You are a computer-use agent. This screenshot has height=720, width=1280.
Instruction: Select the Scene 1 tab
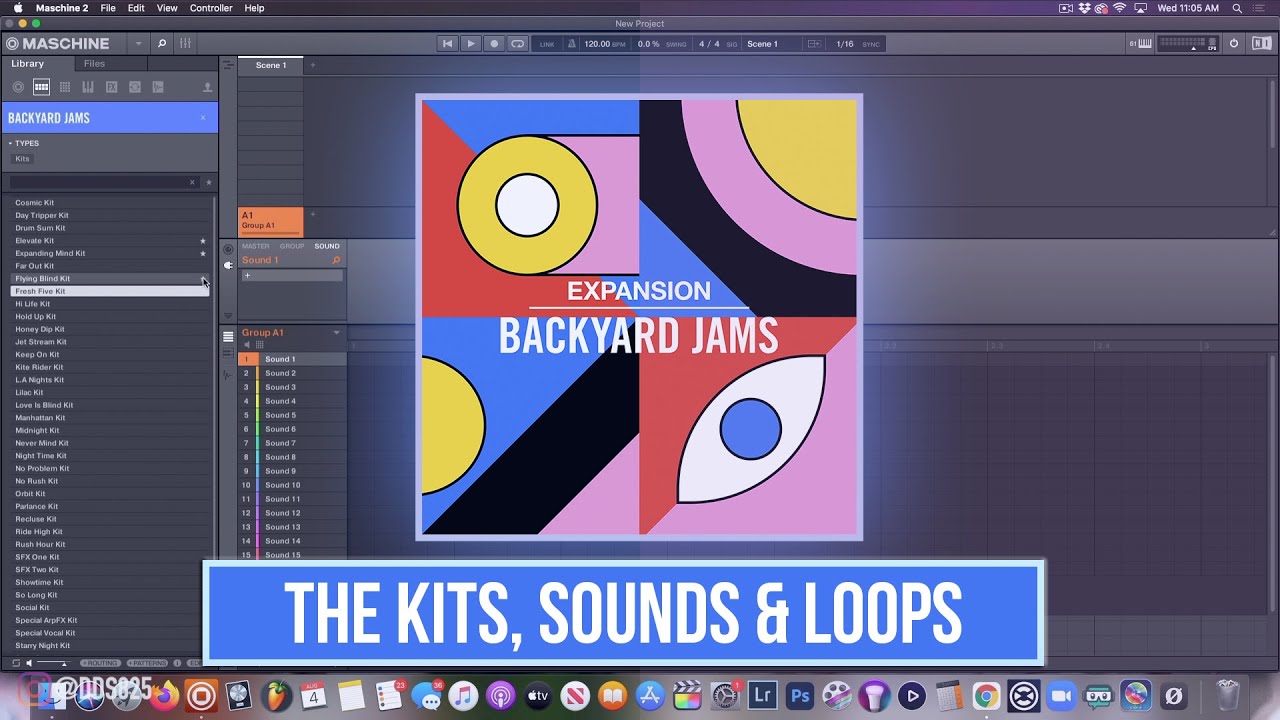[271, 65]
